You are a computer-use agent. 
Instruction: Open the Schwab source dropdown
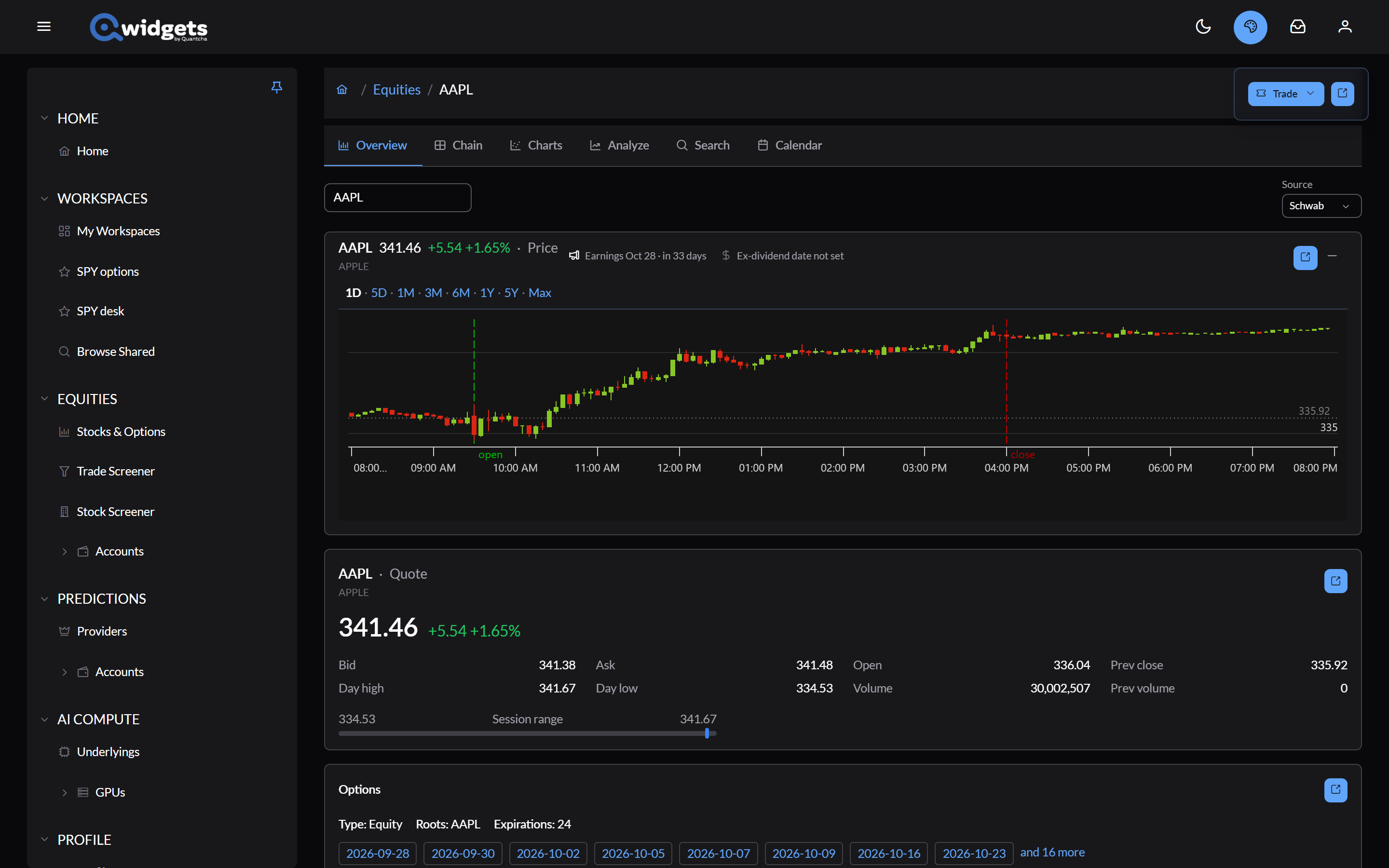[1321, 206]
